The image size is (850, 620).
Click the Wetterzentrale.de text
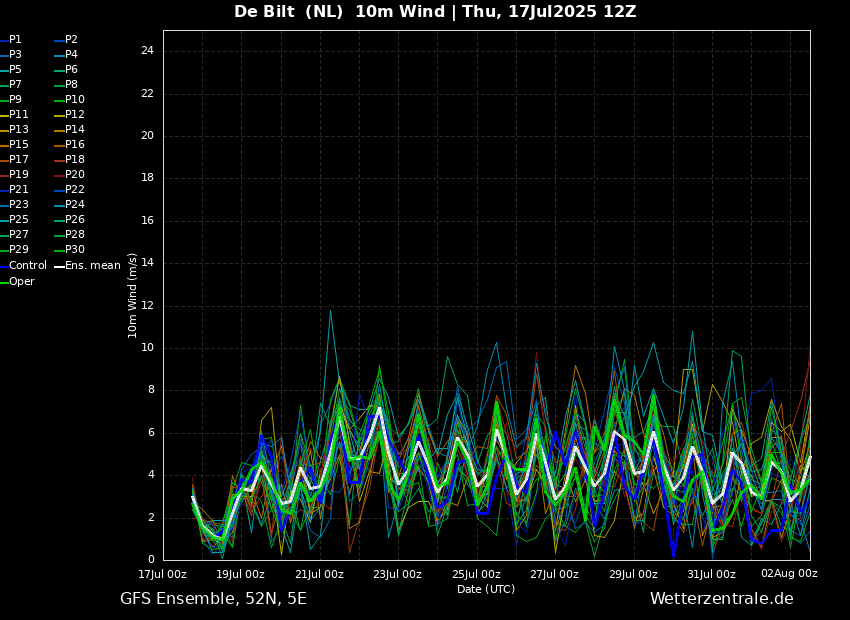[x=721, y=599]
